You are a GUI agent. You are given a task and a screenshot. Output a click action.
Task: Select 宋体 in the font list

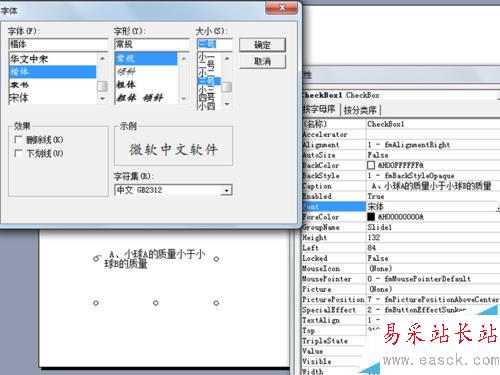pos(53,98)
